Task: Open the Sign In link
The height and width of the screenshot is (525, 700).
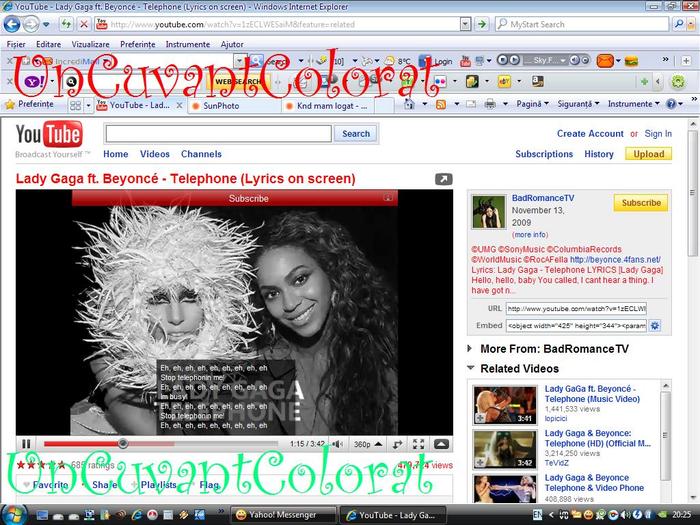Action: coord(658,133)
